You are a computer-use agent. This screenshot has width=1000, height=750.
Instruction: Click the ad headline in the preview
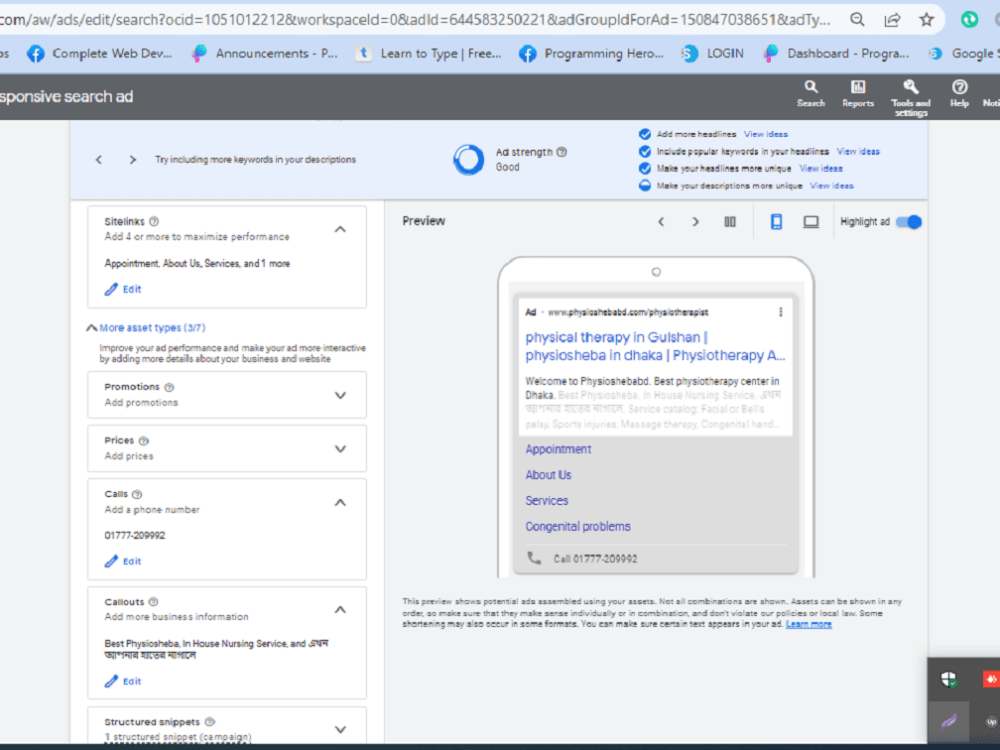655,346
